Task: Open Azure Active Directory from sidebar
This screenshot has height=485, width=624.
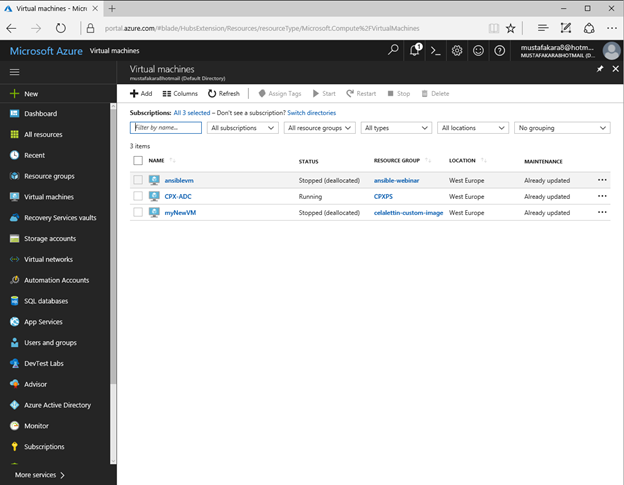Action: point(55,405)
